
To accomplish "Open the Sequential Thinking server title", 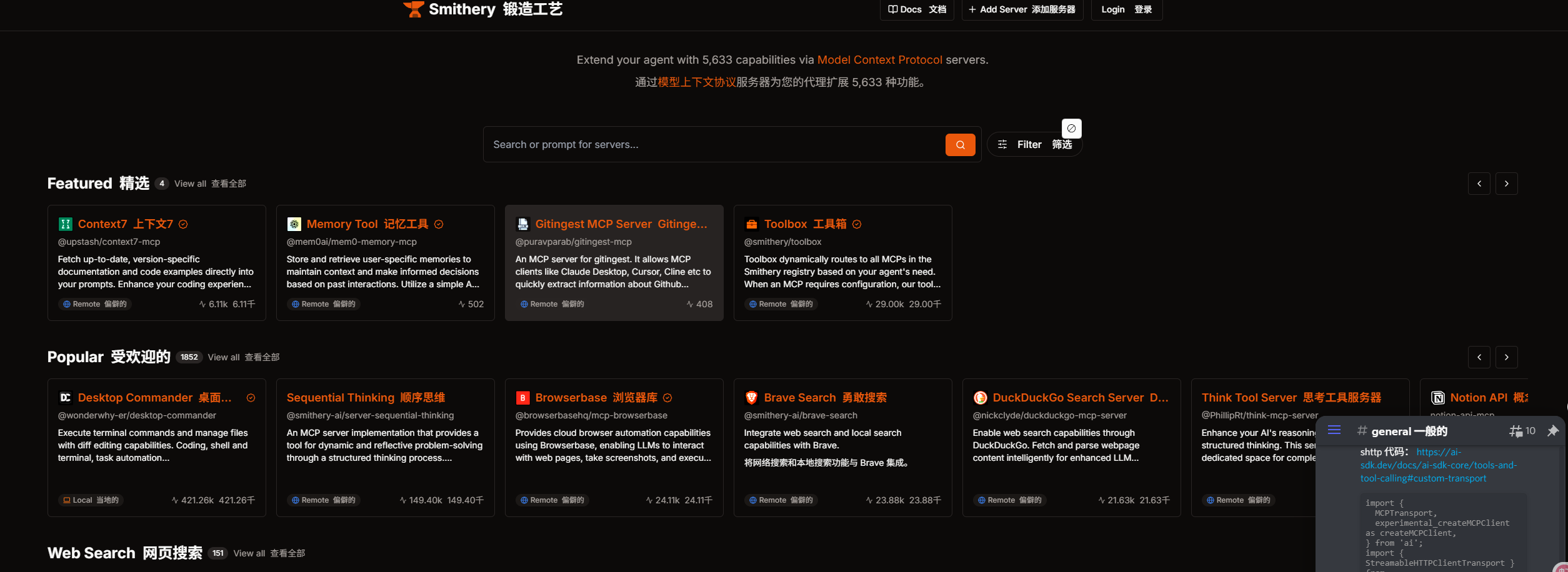I will pyautogui.click(x=366, y=398).
